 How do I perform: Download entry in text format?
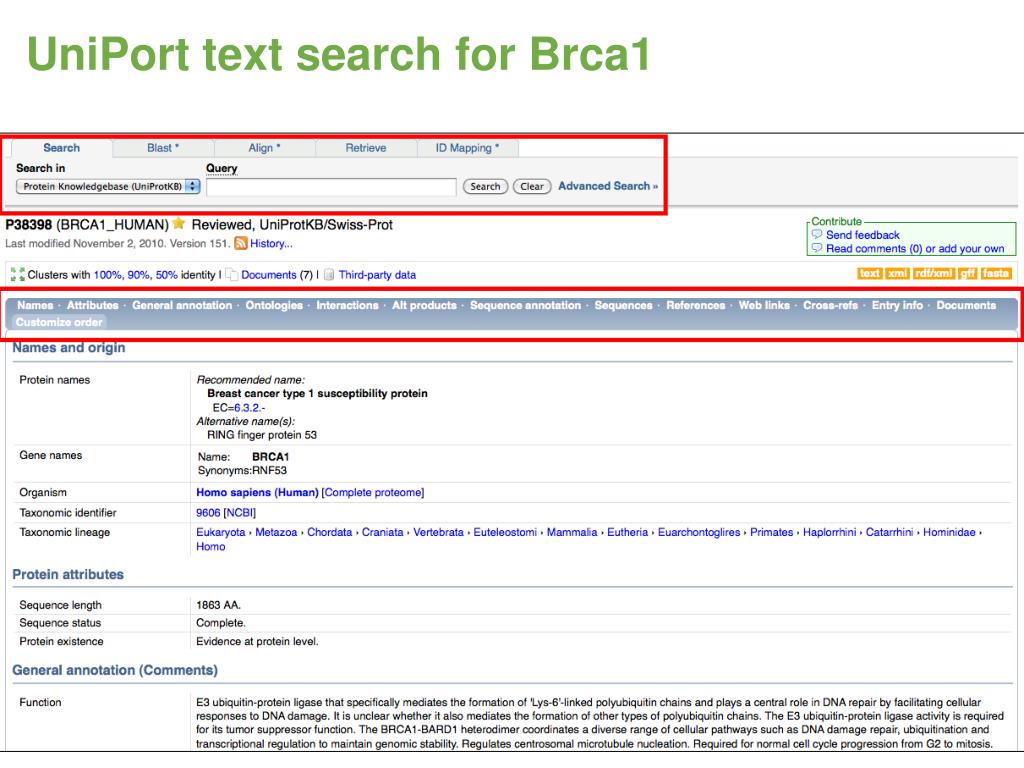click(869, 274)
